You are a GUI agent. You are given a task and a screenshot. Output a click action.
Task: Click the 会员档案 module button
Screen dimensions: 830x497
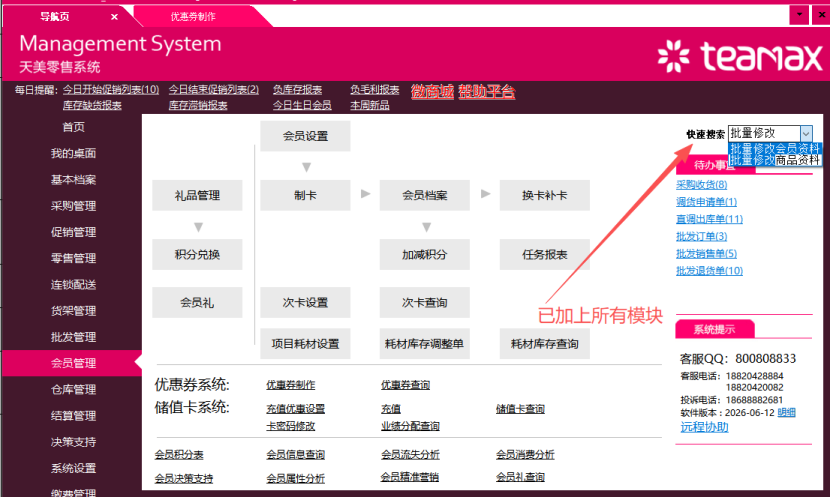[425, 195]
